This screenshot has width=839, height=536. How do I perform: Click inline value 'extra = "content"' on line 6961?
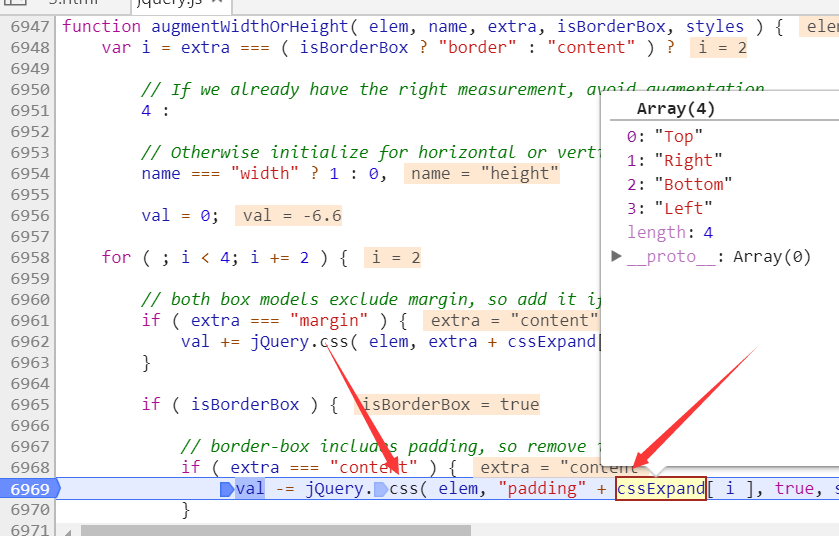[512, 320]
